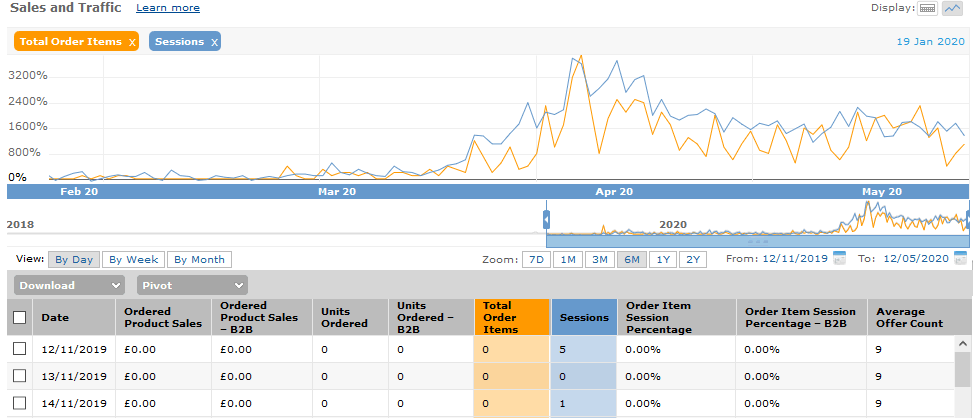
Task: Switch display to table view icon
Action: point(927,8)
